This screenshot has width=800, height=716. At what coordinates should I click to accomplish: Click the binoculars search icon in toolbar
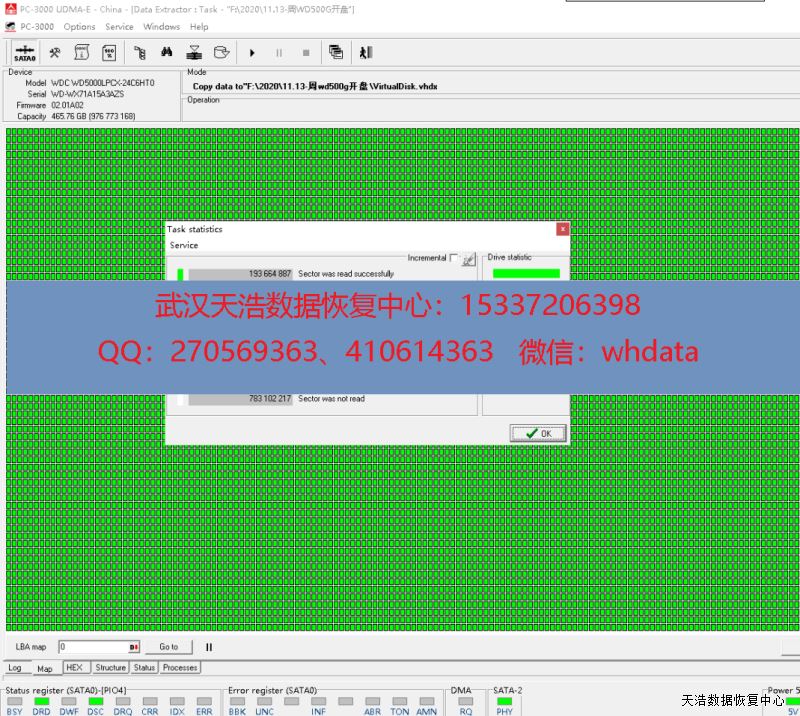coord(168,53)
